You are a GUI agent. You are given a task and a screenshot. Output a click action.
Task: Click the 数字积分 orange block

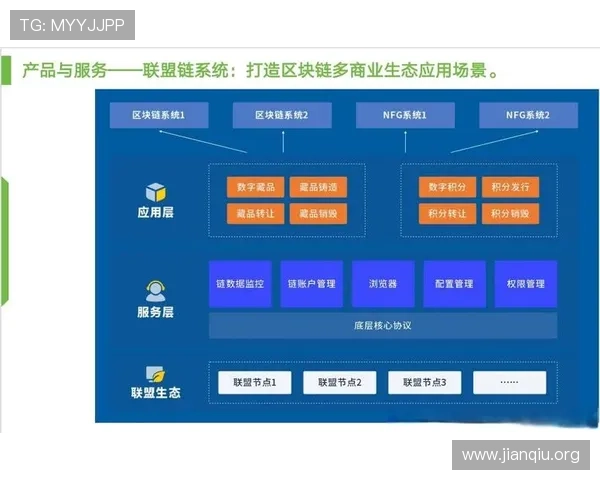point(447,187)
